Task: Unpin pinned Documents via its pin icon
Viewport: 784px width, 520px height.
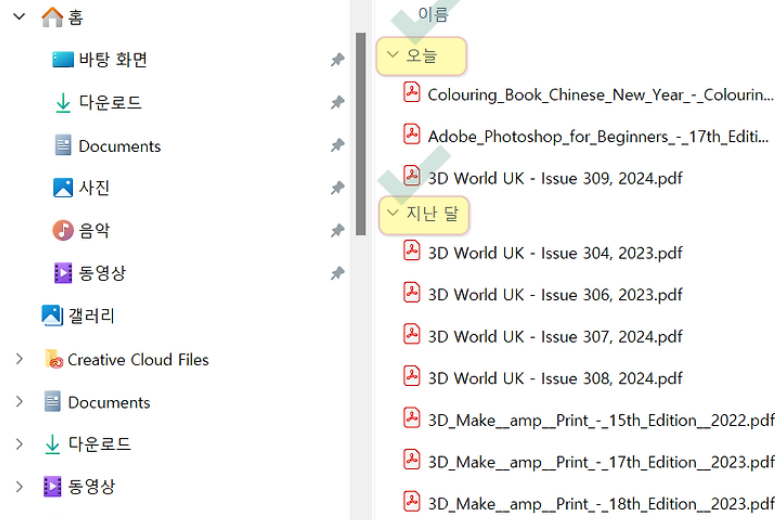Action: pos(338,146)
